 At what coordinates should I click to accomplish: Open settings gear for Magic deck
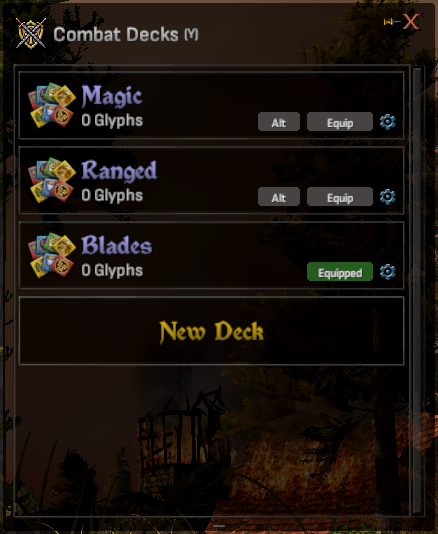[388, 122]
